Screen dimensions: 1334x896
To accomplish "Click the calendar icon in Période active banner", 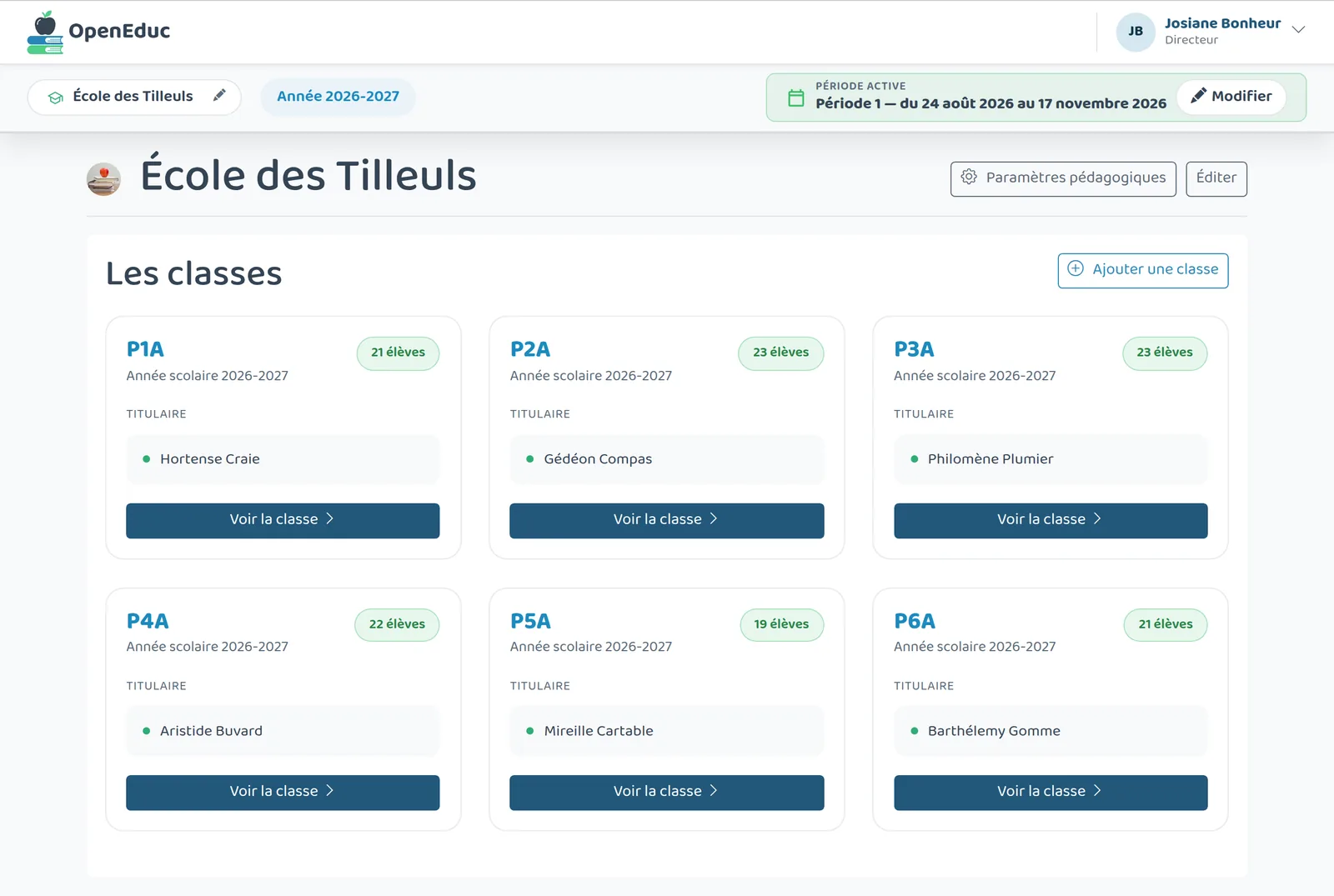I will 796,98.
